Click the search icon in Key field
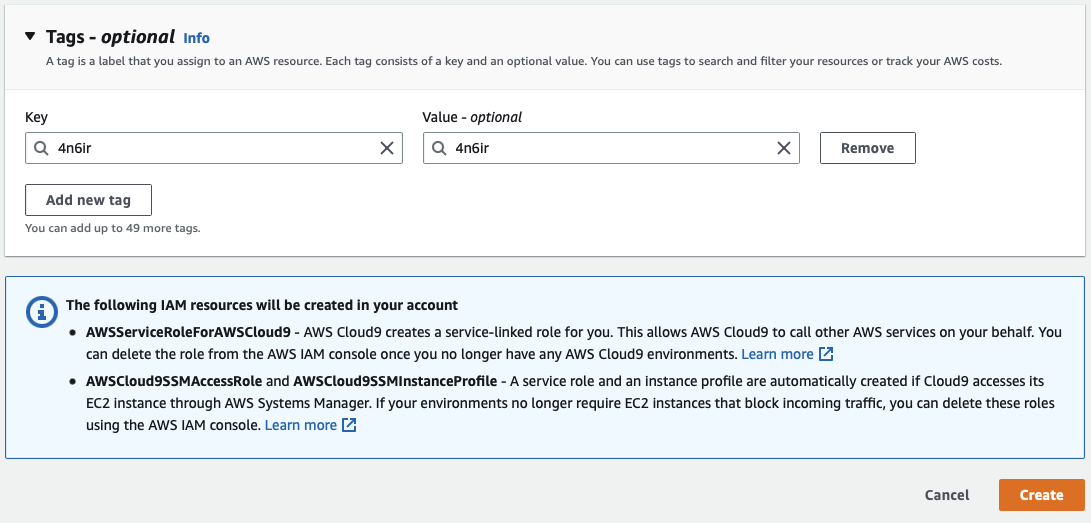 click(41, 148)
